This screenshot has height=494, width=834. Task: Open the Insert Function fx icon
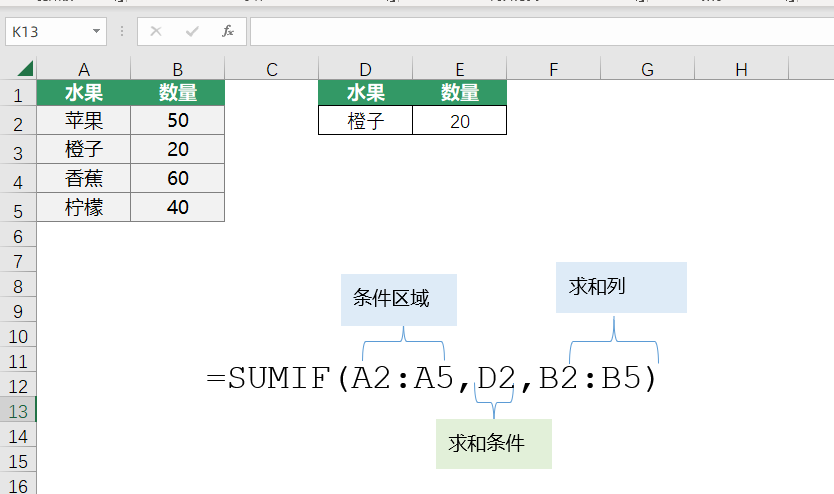pyautogui.click(x=228, y=31)
